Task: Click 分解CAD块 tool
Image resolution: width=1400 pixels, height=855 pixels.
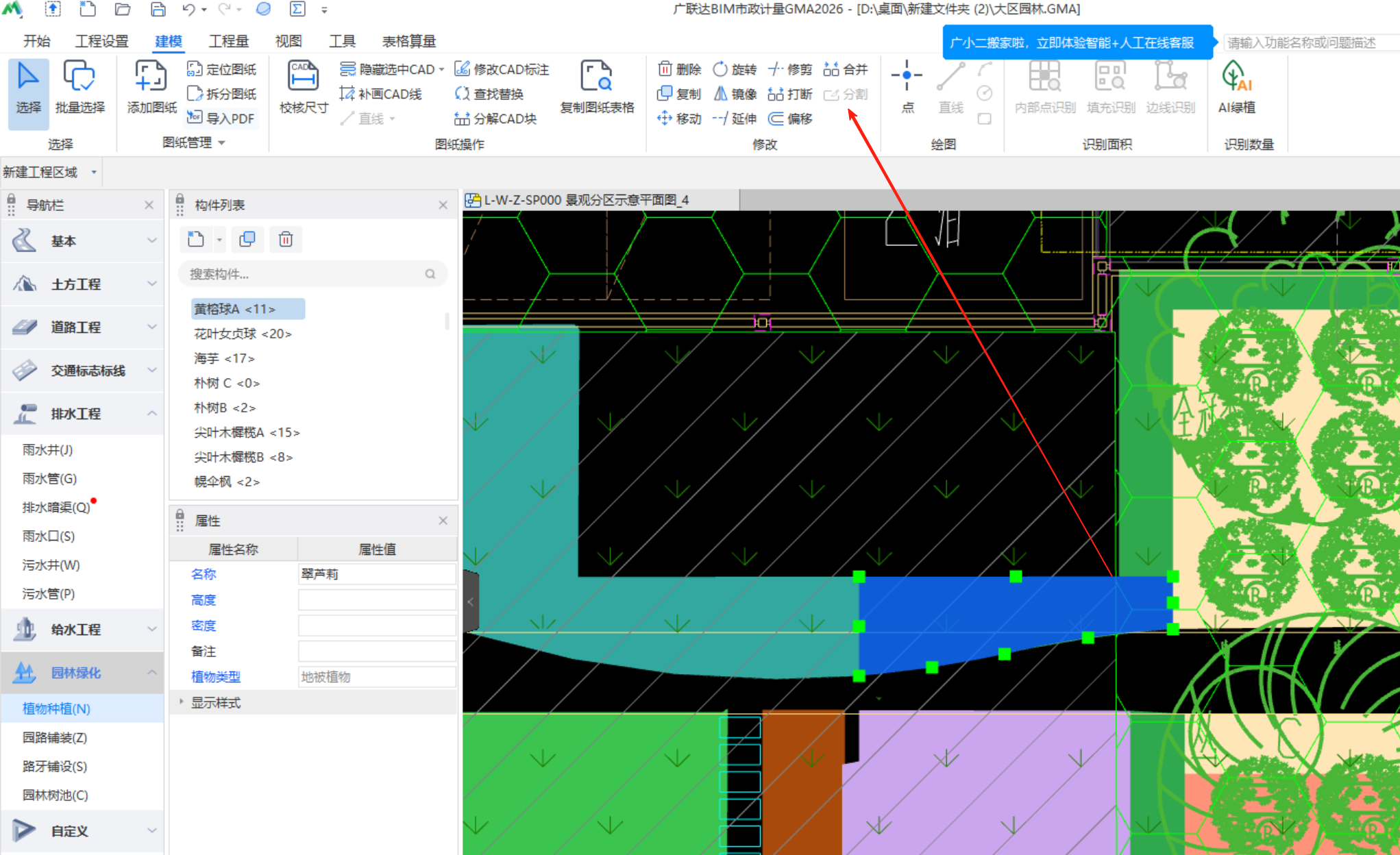Action: (x=495, y=119)
